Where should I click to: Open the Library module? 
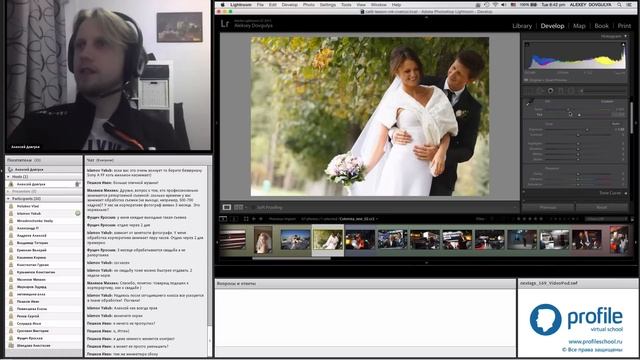[522, 26]
